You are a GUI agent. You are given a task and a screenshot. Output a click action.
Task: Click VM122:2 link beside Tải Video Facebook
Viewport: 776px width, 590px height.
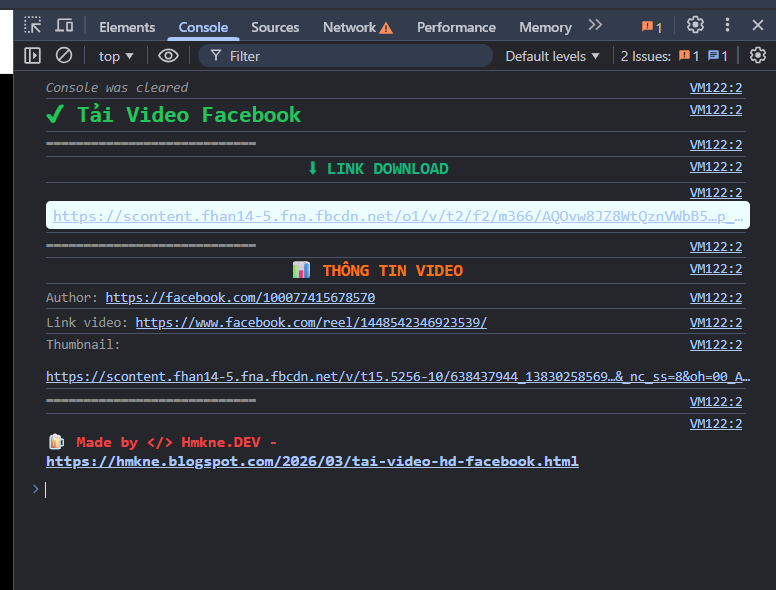[x=716, y=109]
